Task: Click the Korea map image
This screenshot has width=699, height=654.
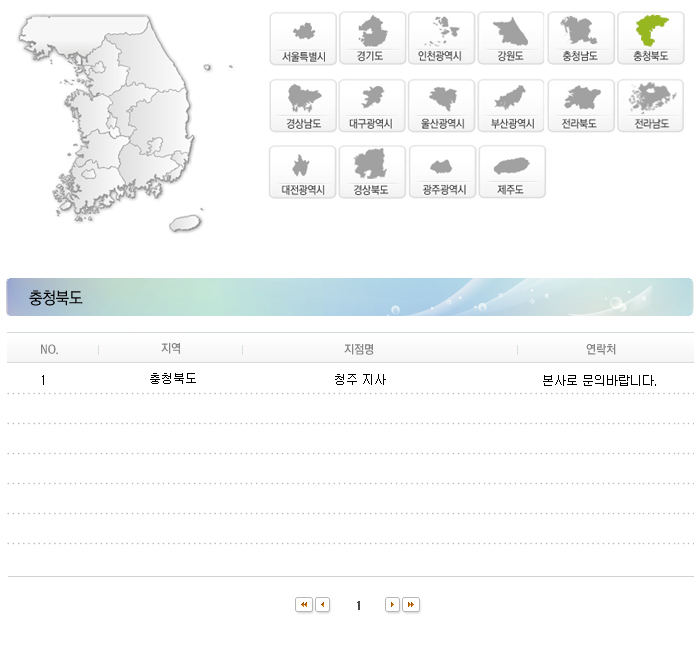Action: click(126, 123)
